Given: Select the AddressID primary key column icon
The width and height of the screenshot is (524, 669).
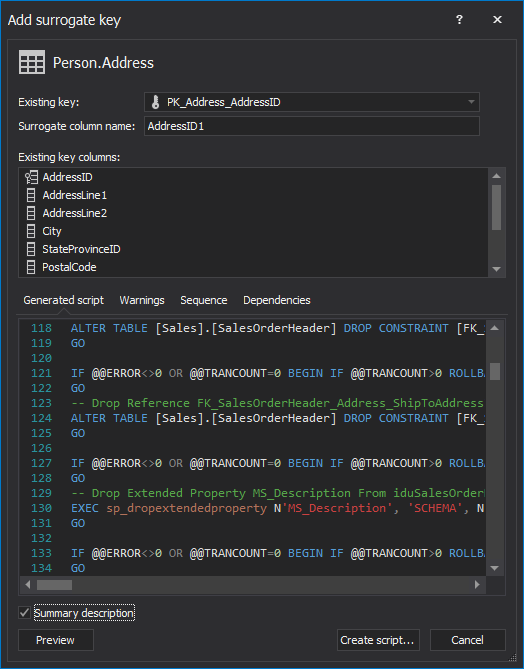Looking at the screenshot, I should tap(31, 177).
